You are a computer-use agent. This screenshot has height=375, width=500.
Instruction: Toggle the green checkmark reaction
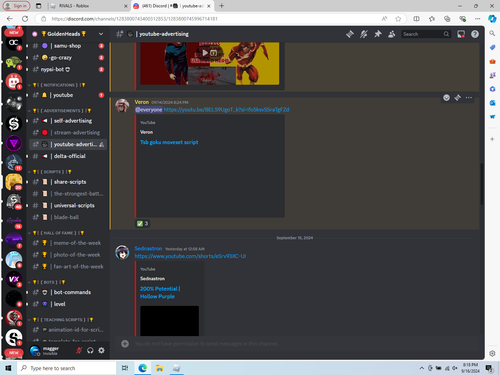(142, 223)
